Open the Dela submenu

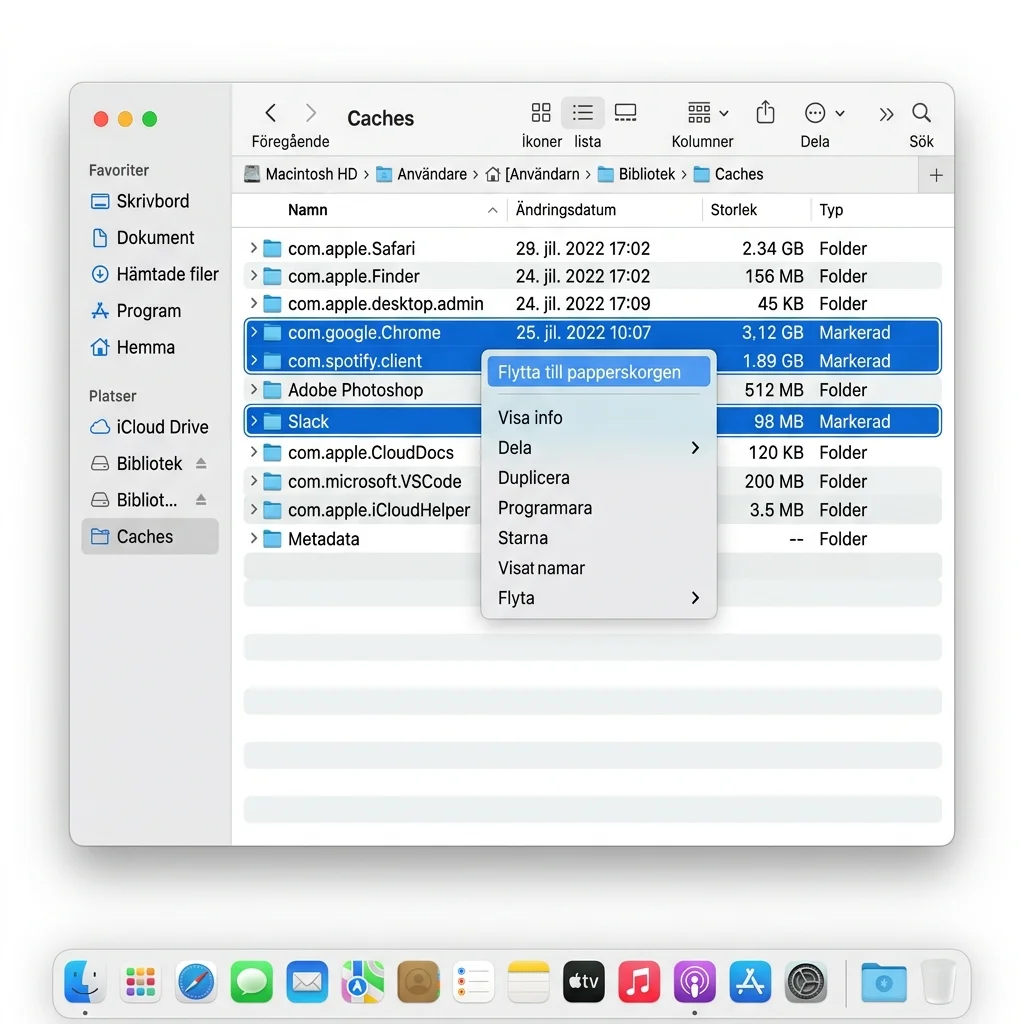[599, 447]
